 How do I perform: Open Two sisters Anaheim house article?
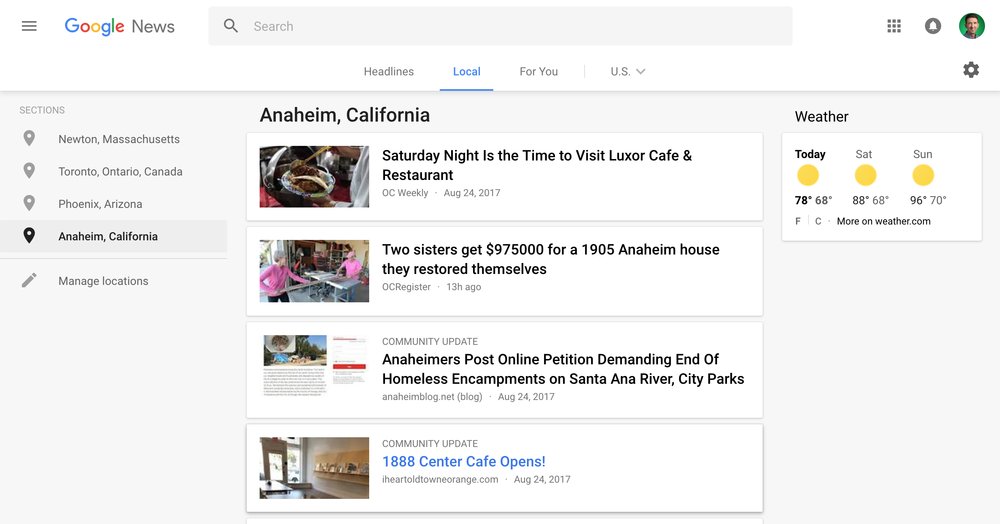tap(550, 259)
